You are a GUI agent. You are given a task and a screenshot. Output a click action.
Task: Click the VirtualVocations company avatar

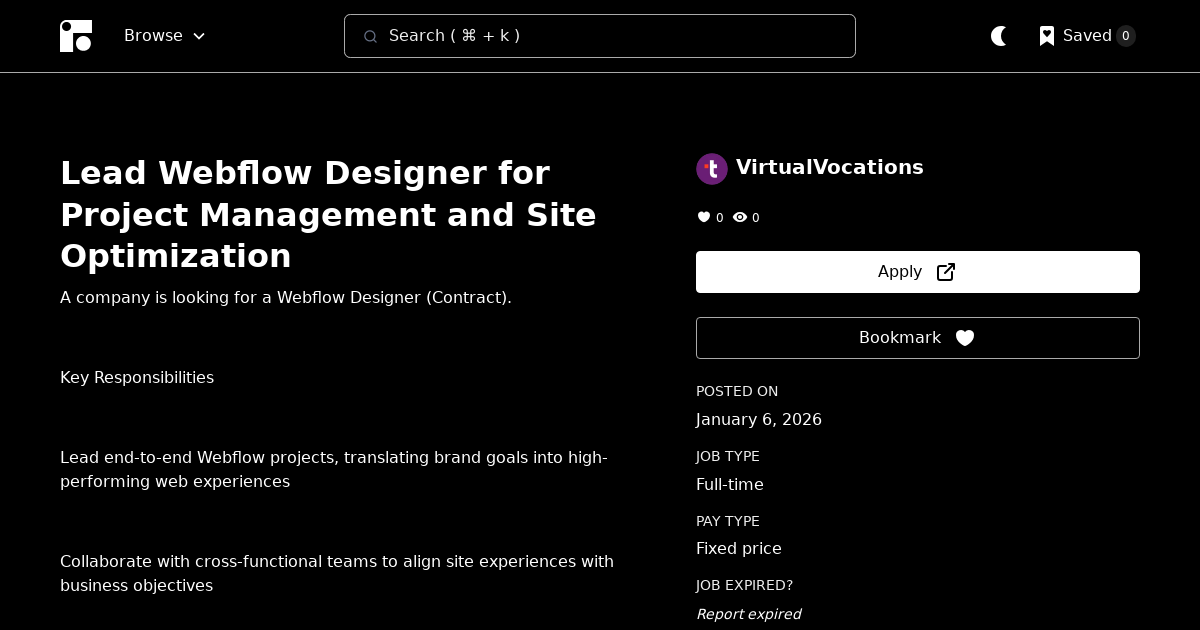click(x=712, y=168)
